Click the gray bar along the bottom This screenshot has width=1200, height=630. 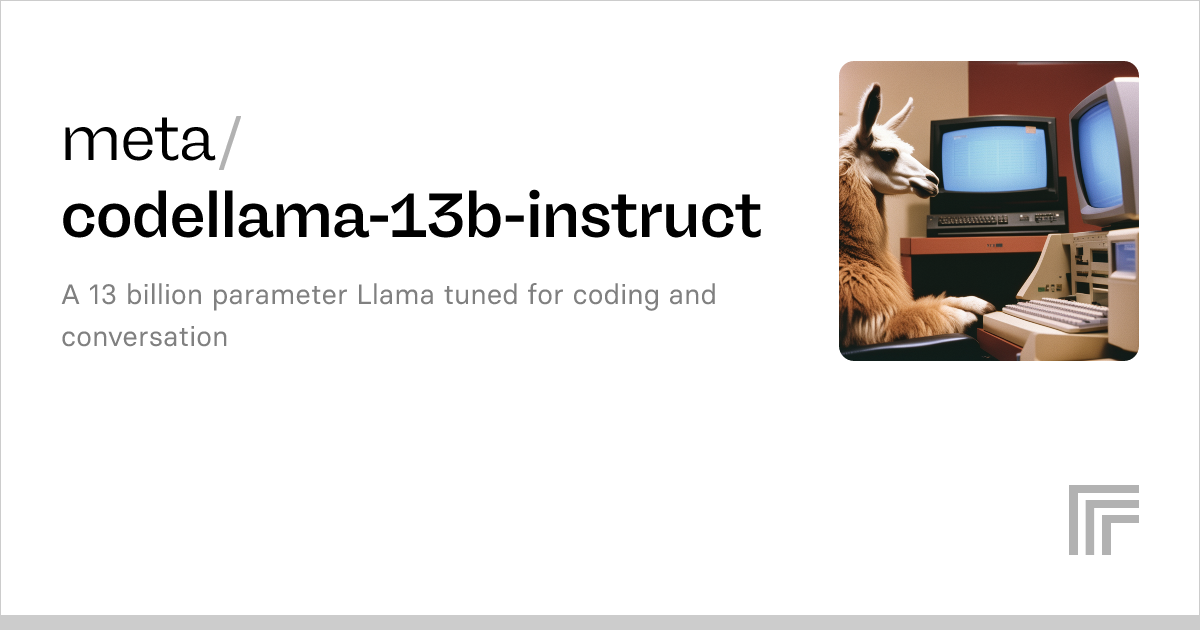coord(600,622)
